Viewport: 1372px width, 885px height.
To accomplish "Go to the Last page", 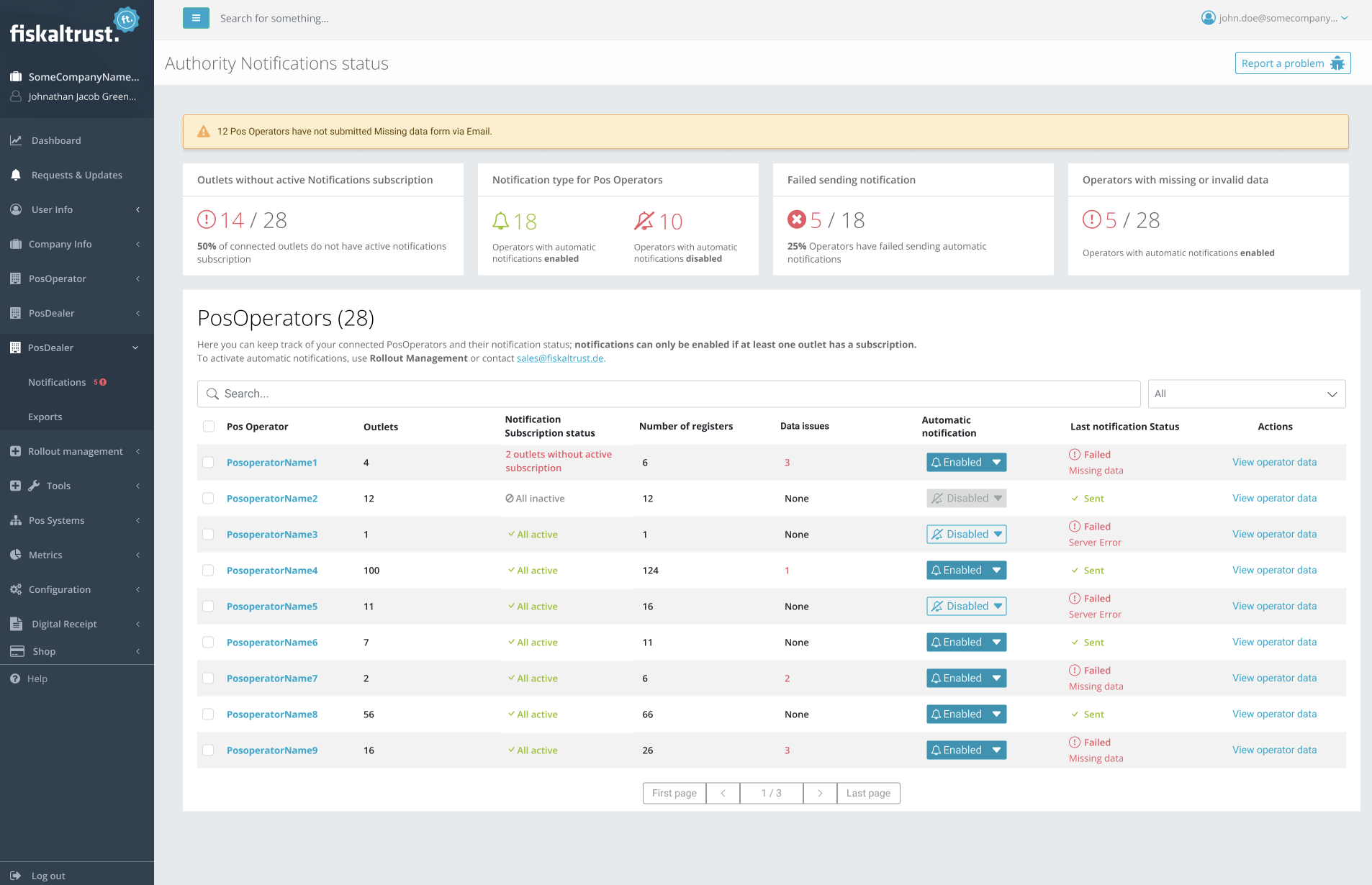I will (x=868, y=793).
